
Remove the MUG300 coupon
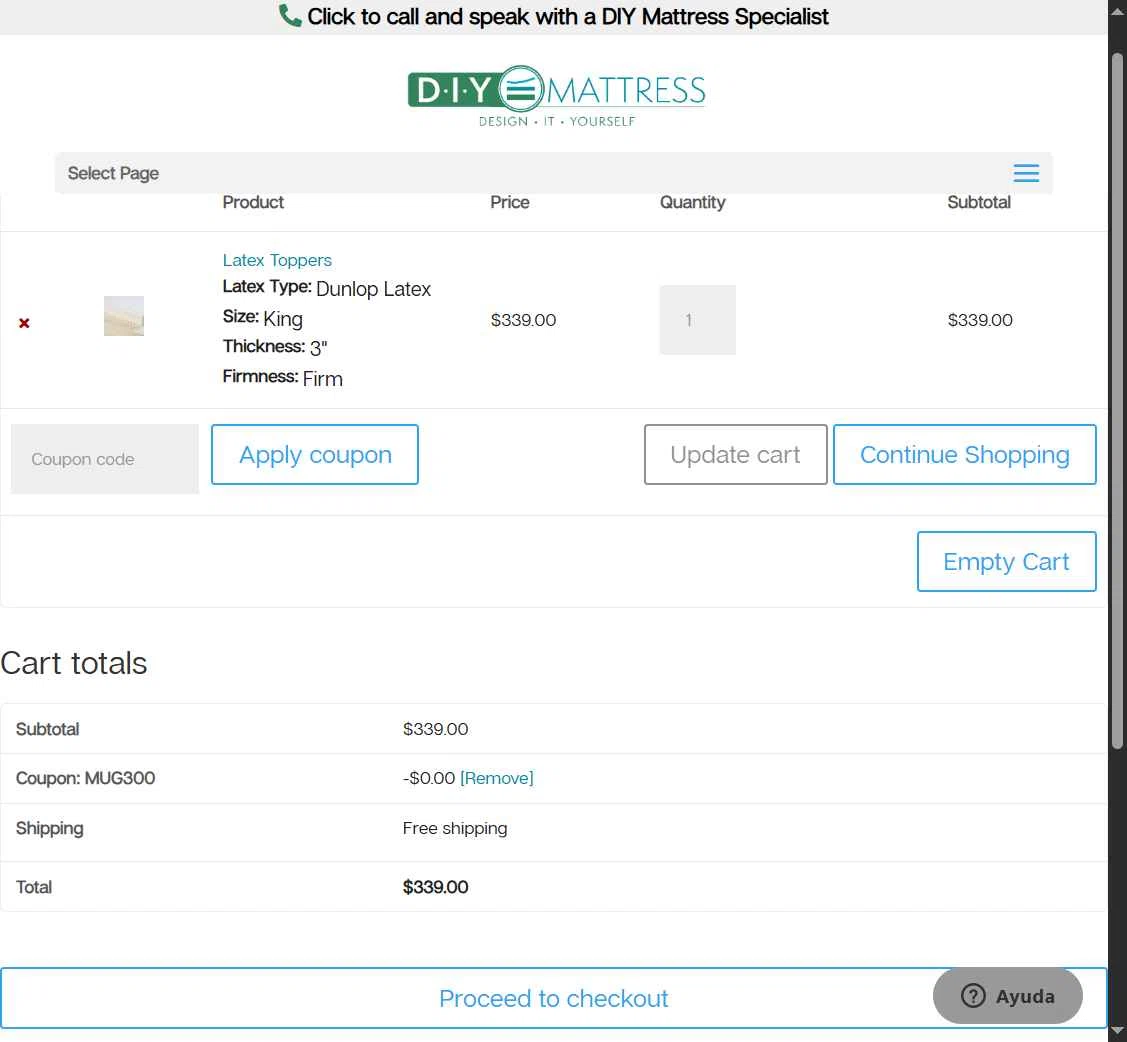tap(497, 778)
